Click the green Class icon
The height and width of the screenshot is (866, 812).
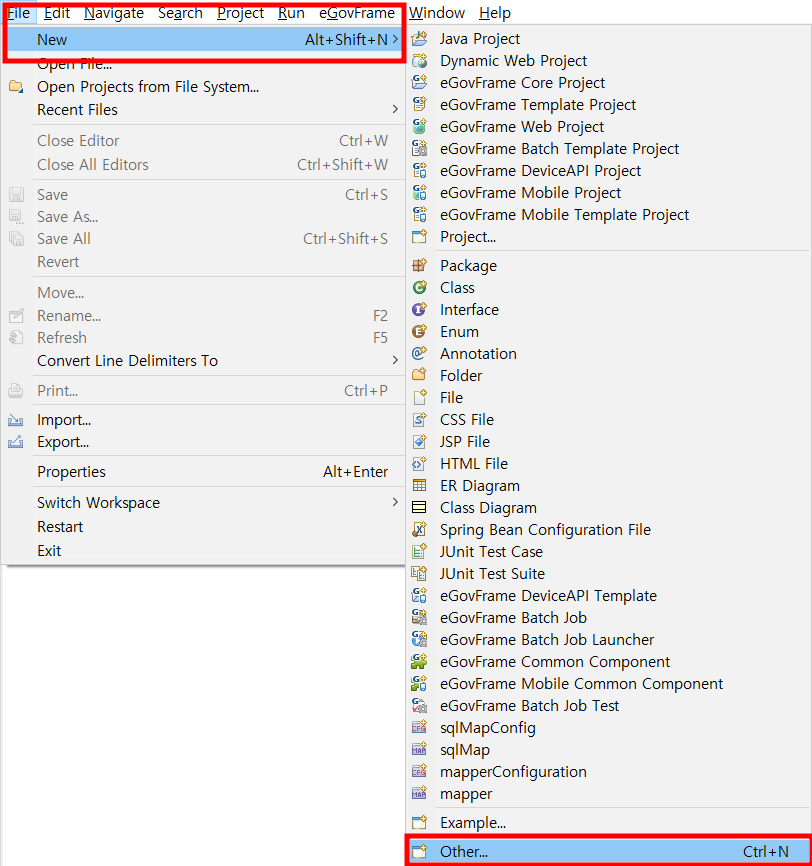420,288
